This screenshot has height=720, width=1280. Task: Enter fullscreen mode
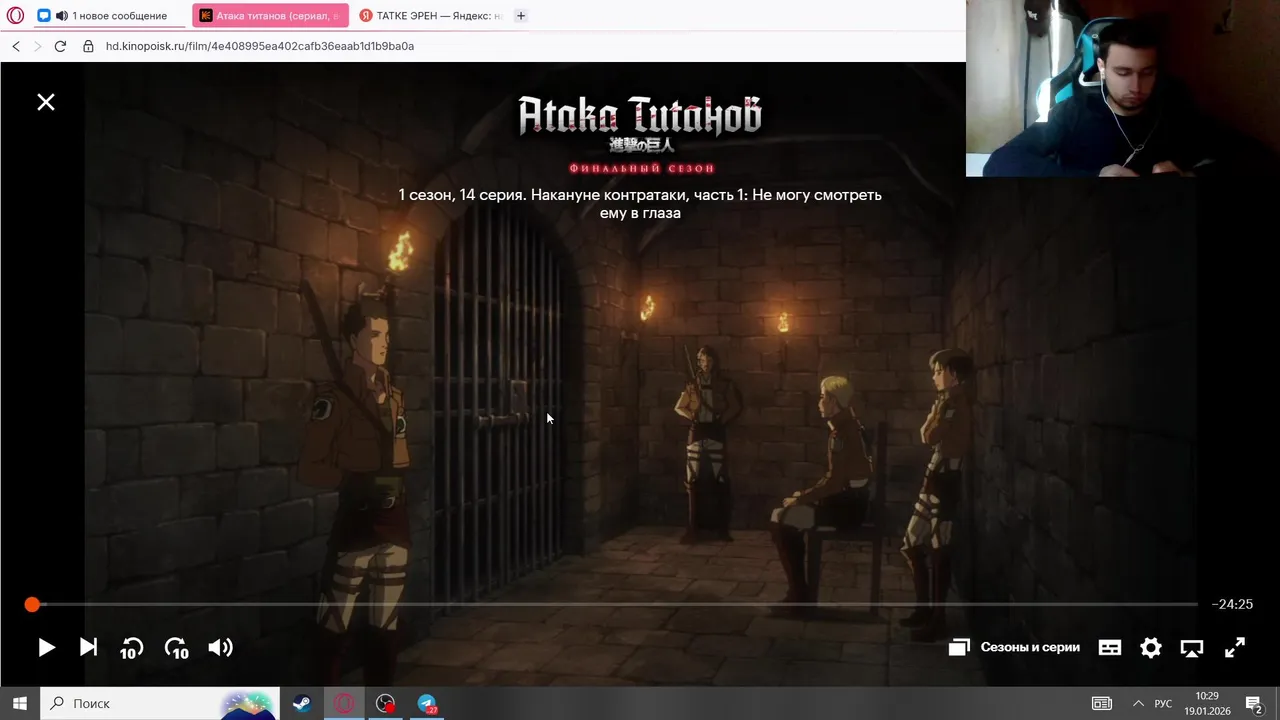click(1235, 648)
